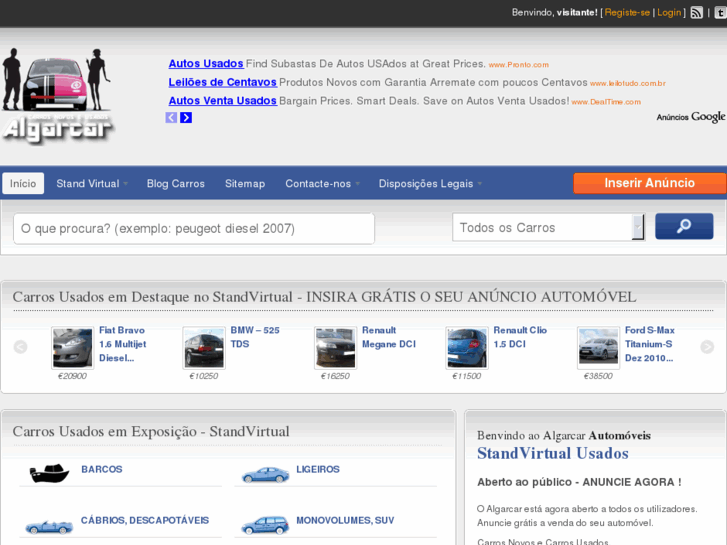Open the Sitemap menu item
This screenshot has height=545, width=727.
coord(245,184)
